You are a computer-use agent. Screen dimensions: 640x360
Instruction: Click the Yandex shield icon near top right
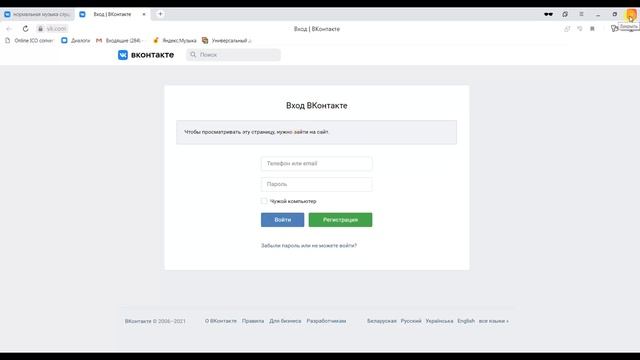click(x=614, y=29)
